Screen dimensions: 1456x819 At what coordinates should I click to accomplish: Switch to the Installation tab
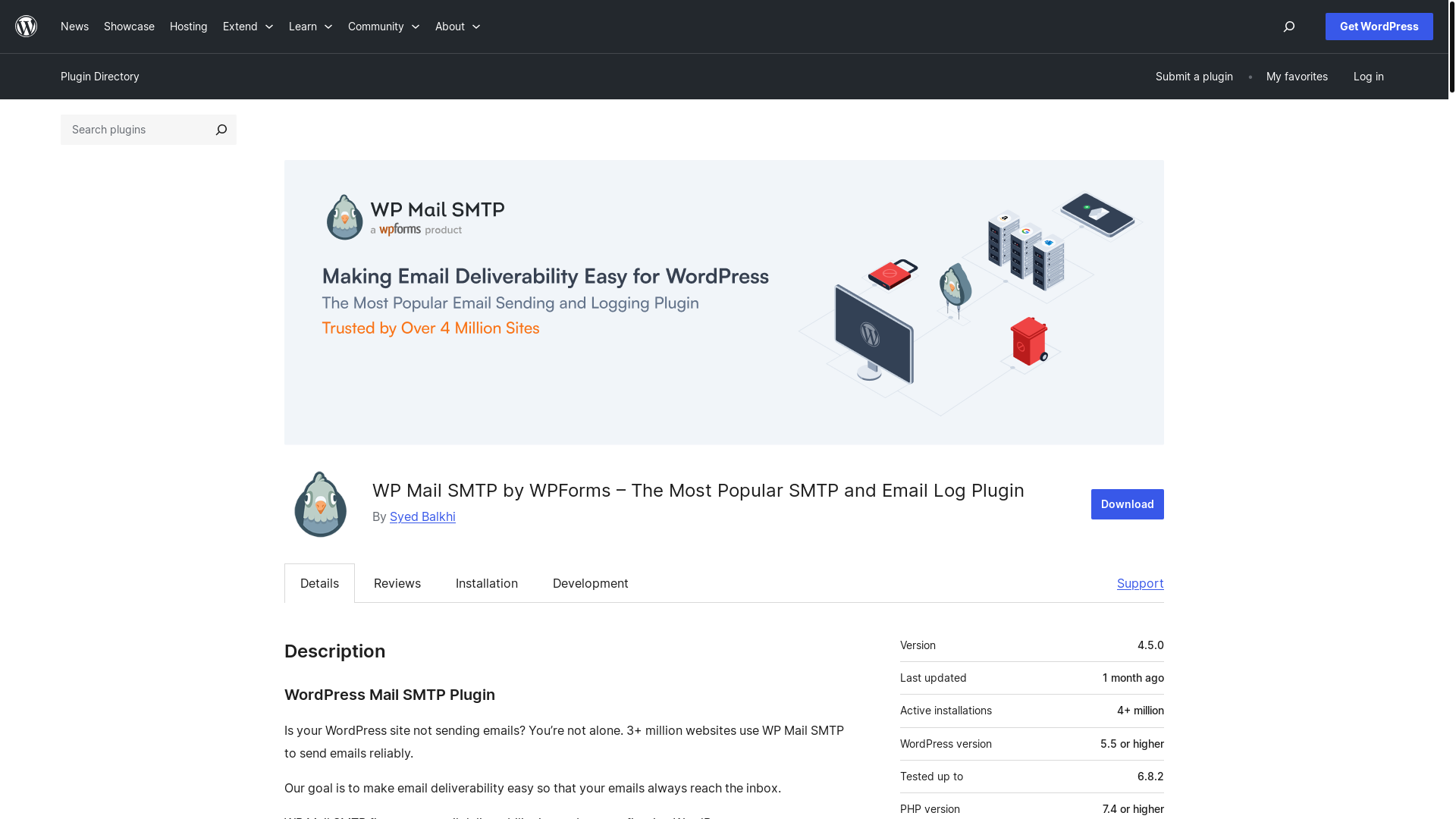(487, 583)
